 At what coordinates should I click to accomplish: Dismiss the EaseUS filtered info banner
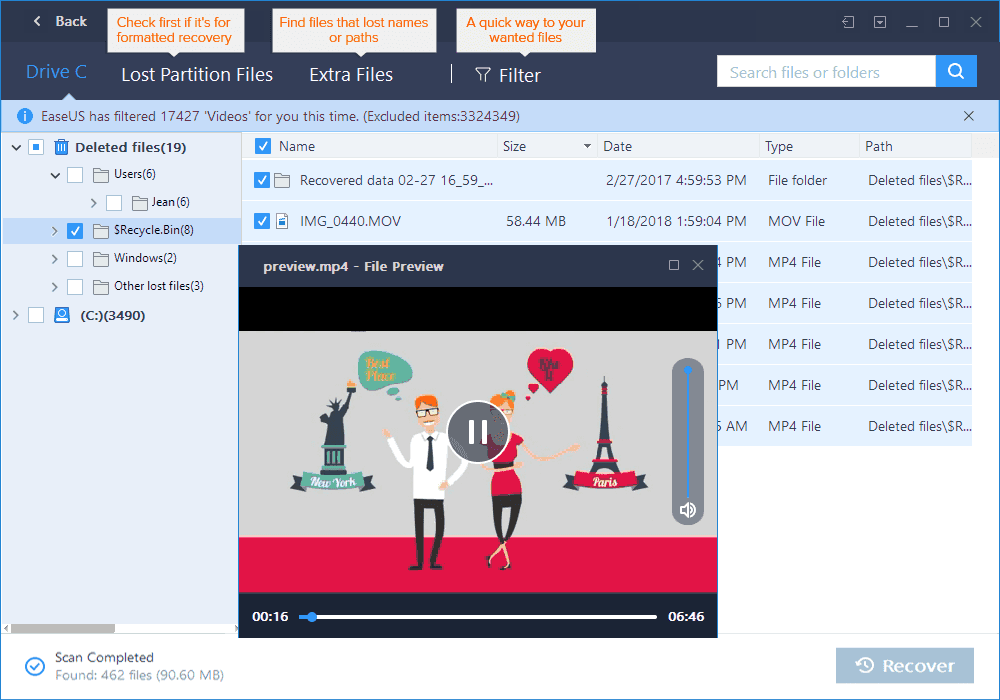coord(969,116)
